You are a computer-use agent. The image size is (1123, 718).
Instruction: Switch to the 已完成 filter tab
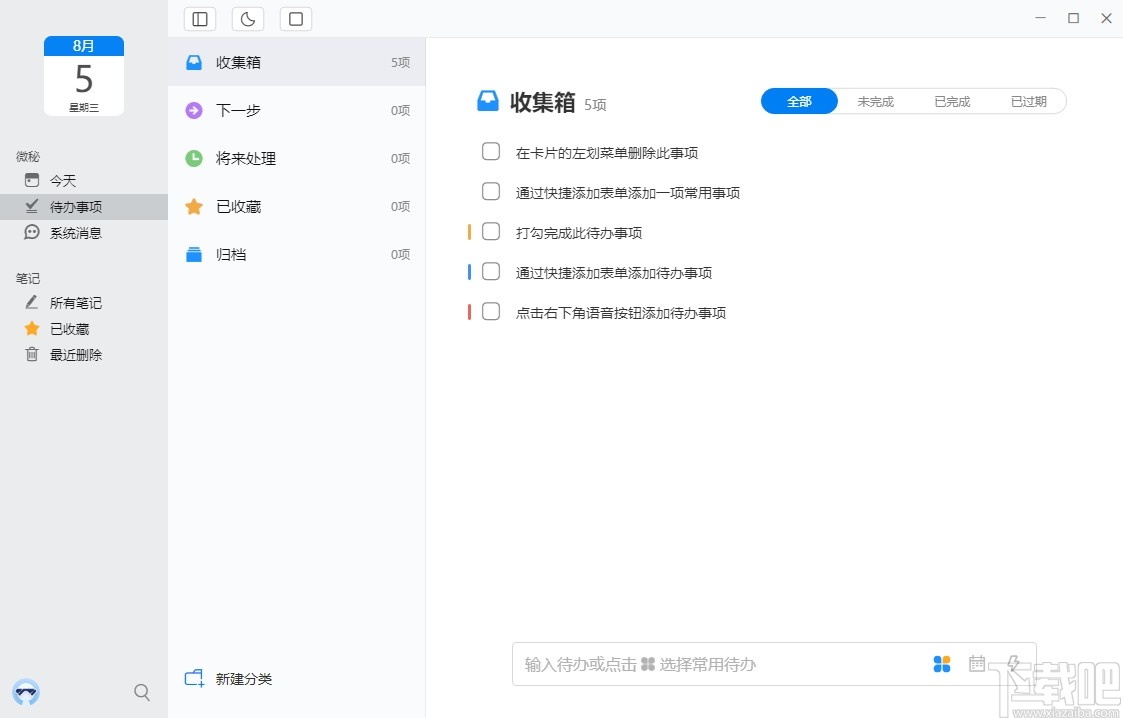pos(952,102)
